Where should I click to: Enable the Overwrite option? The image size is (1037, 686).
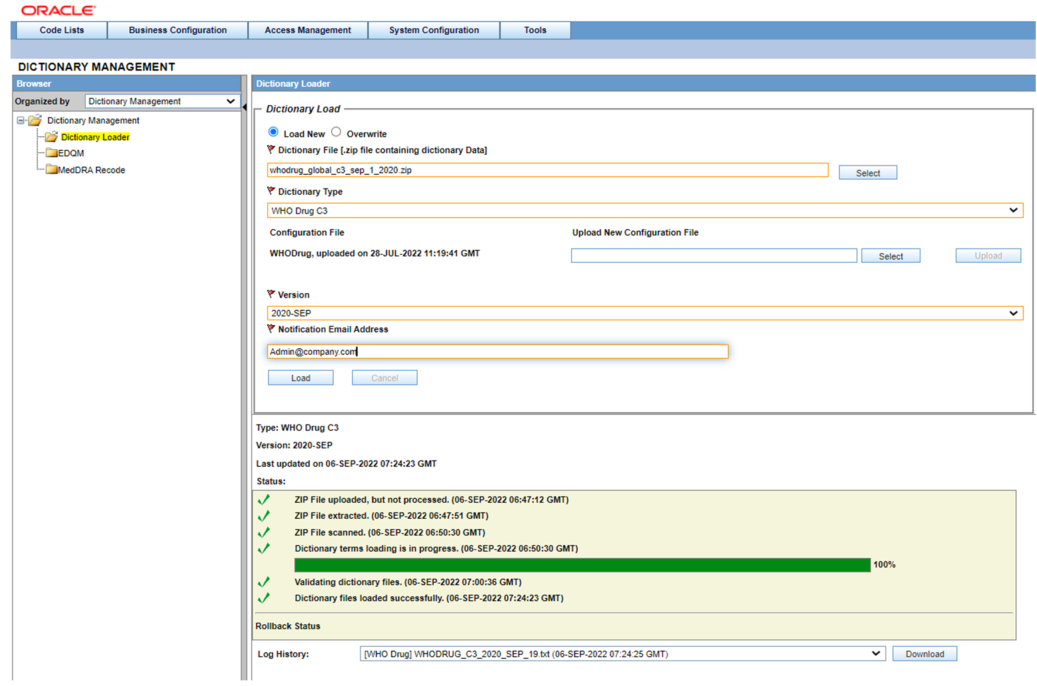point(337,132)
